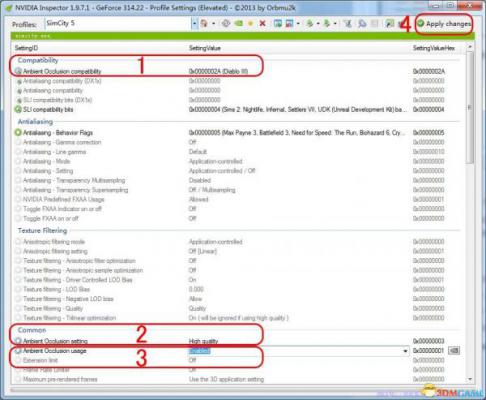The height and width of the screenshot is (400, 486).
Task: Click the second green arrow import icon
Action: coord(327,23)
